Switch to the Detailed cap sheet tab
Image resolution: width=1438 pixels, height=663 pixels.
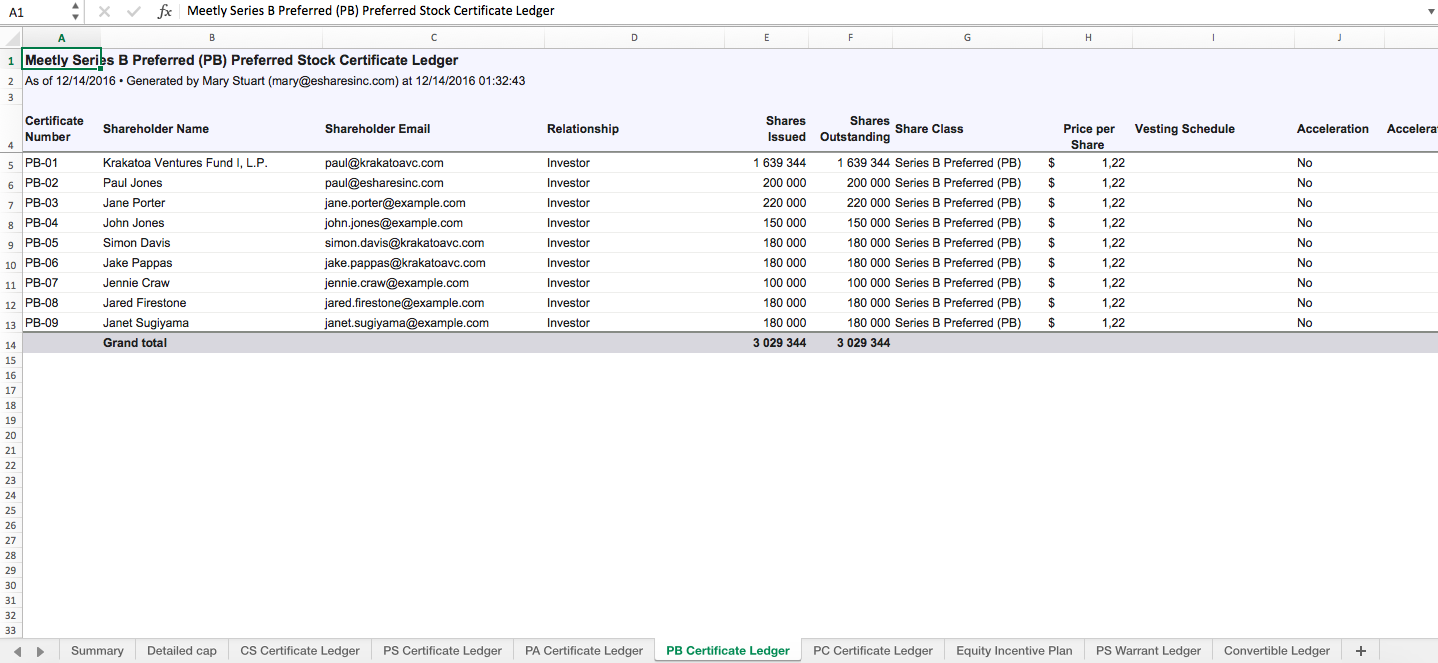[x=182, y=650]
